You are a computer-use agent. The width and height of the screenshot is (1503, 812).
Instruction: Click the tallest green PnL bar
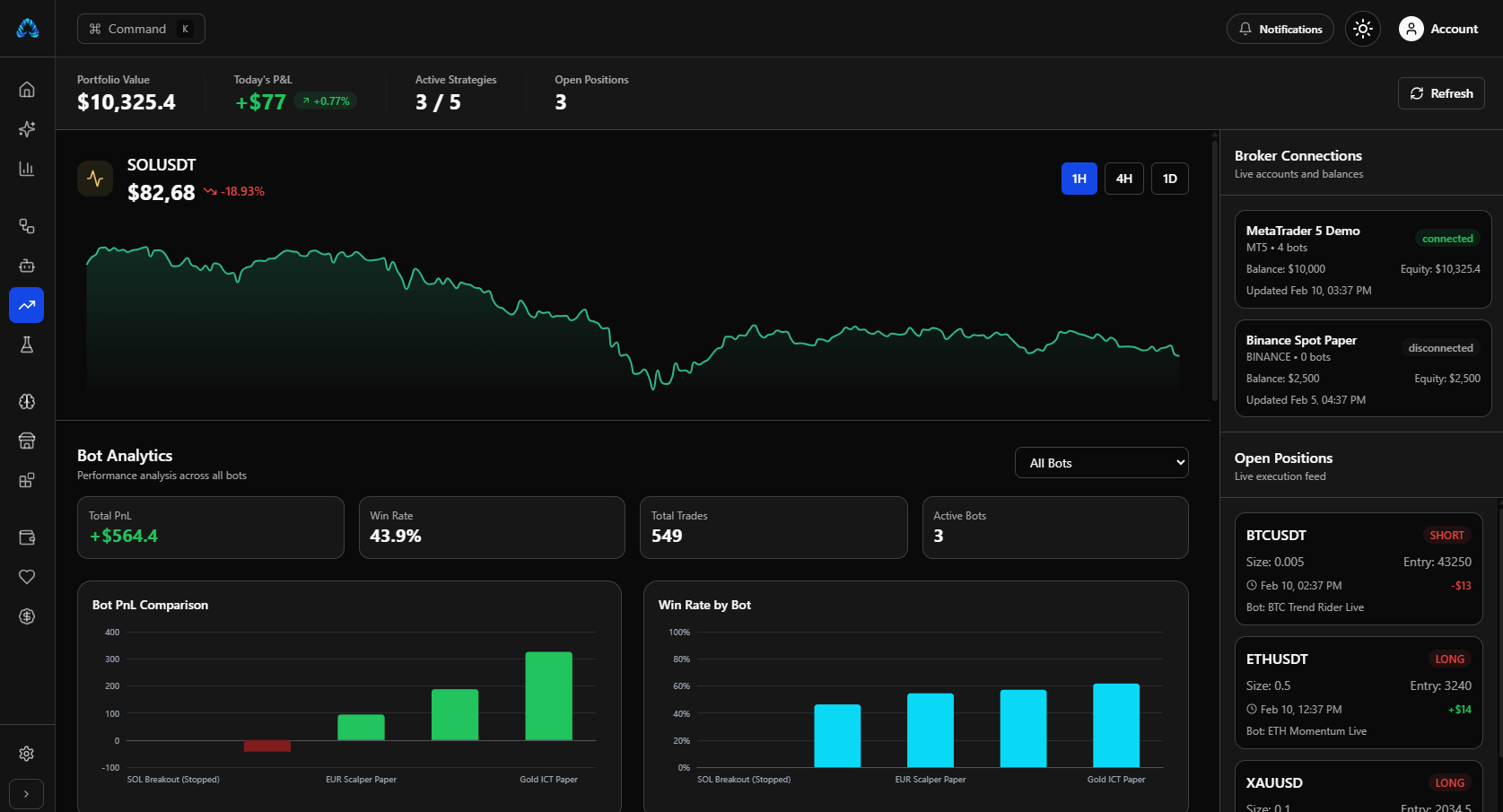[x=548, y=696]
